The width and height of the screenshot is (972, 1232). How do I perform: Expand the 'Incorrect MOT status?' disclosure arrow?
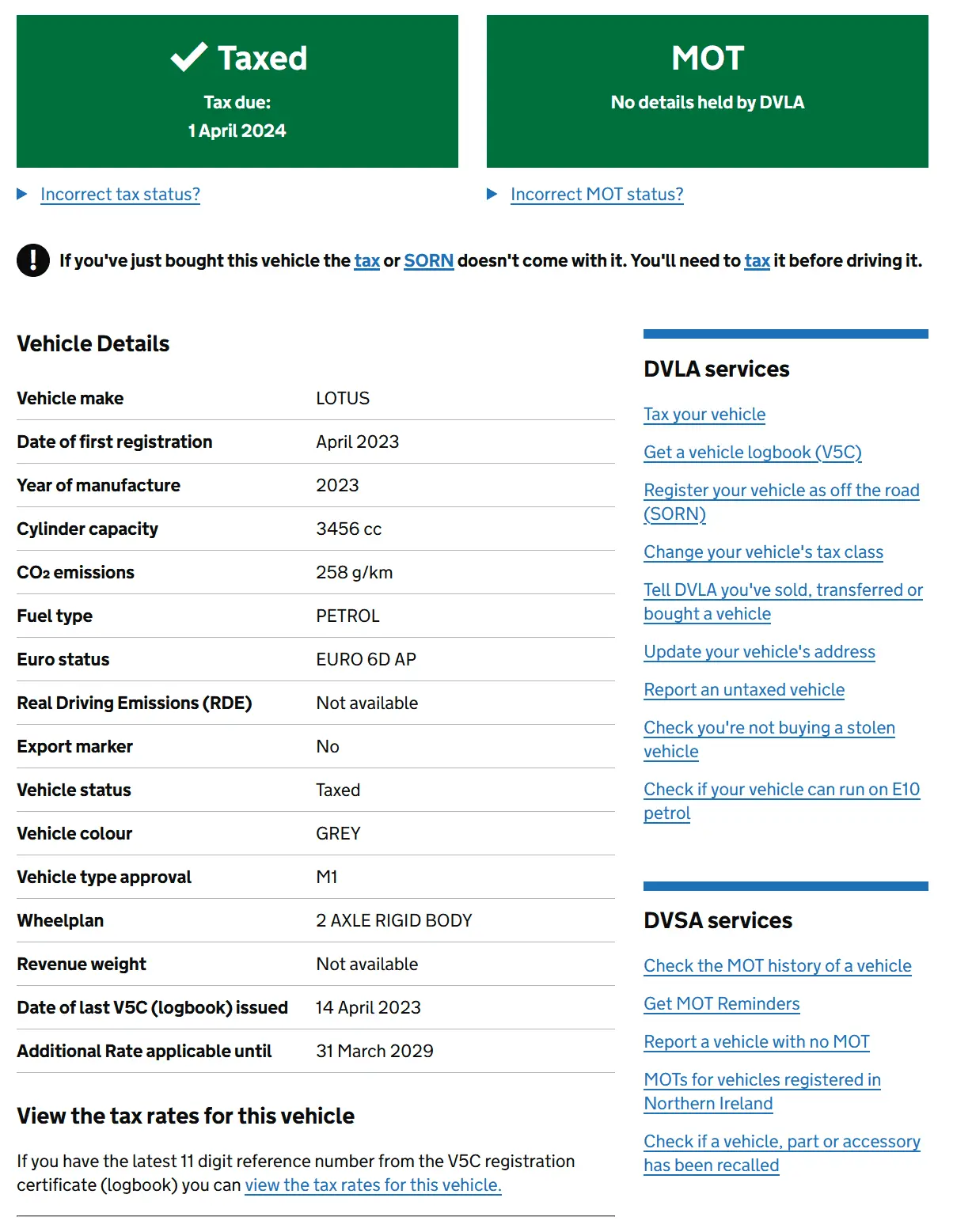[492, 194]
